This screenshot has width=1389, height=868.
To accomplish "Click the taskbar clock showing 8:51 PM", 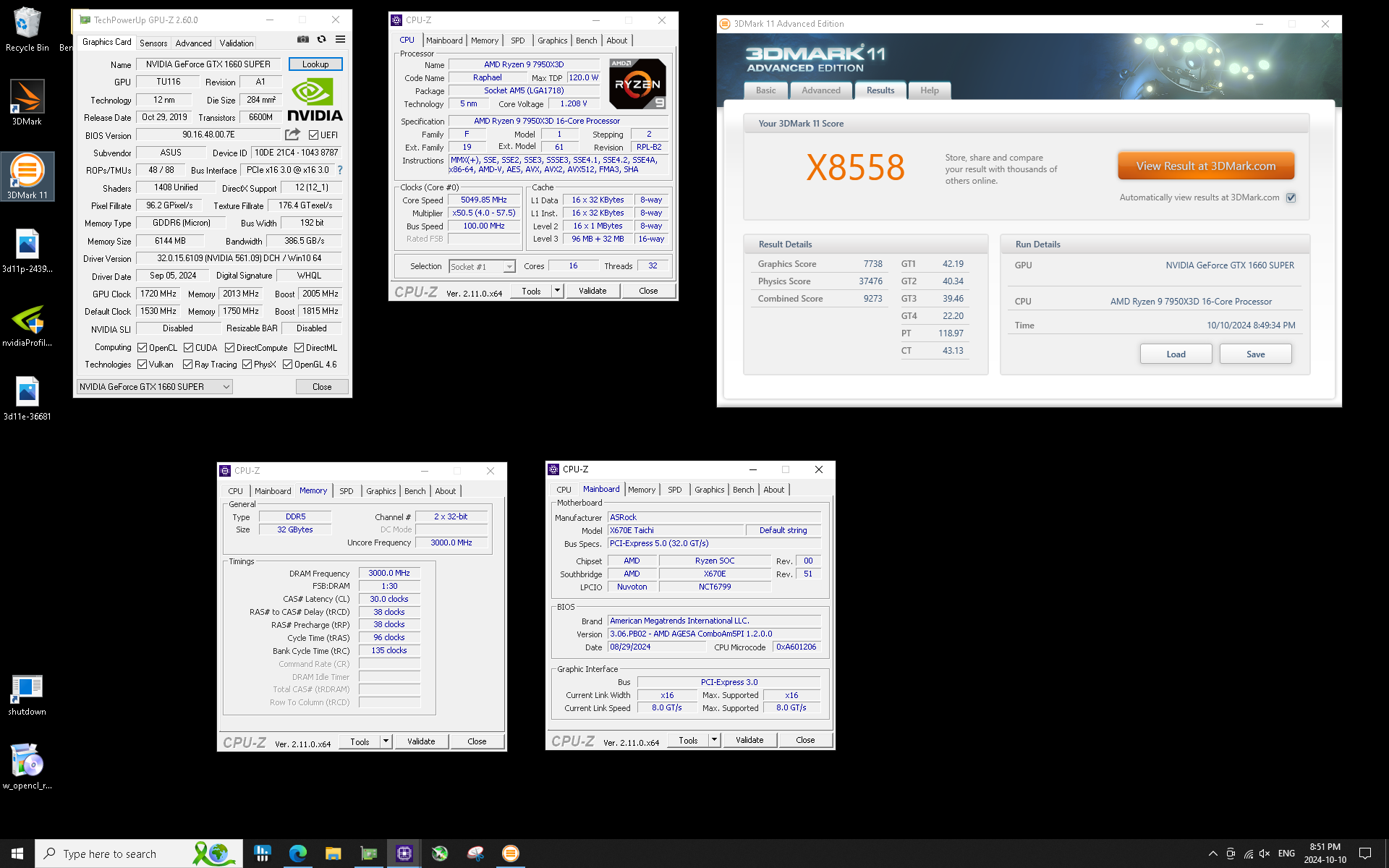I will 1325,854.
